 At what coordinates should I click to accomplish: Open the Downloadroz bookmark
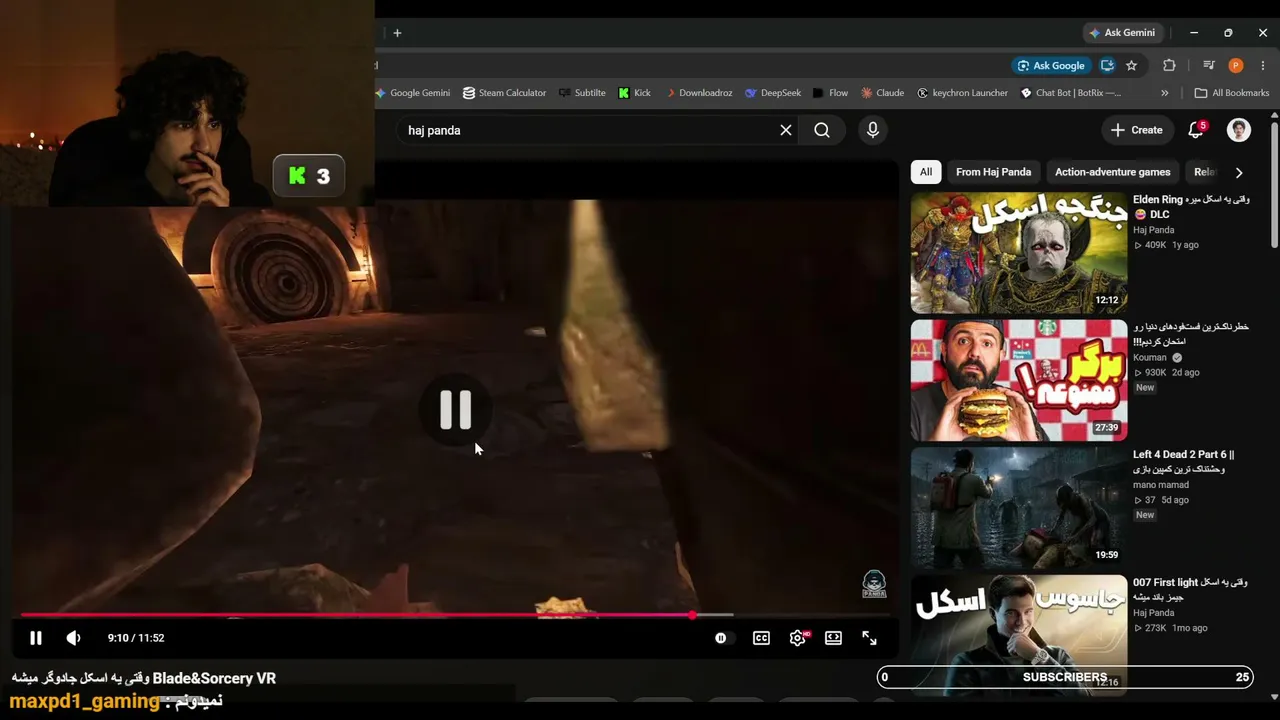click(x=698, y=93)
